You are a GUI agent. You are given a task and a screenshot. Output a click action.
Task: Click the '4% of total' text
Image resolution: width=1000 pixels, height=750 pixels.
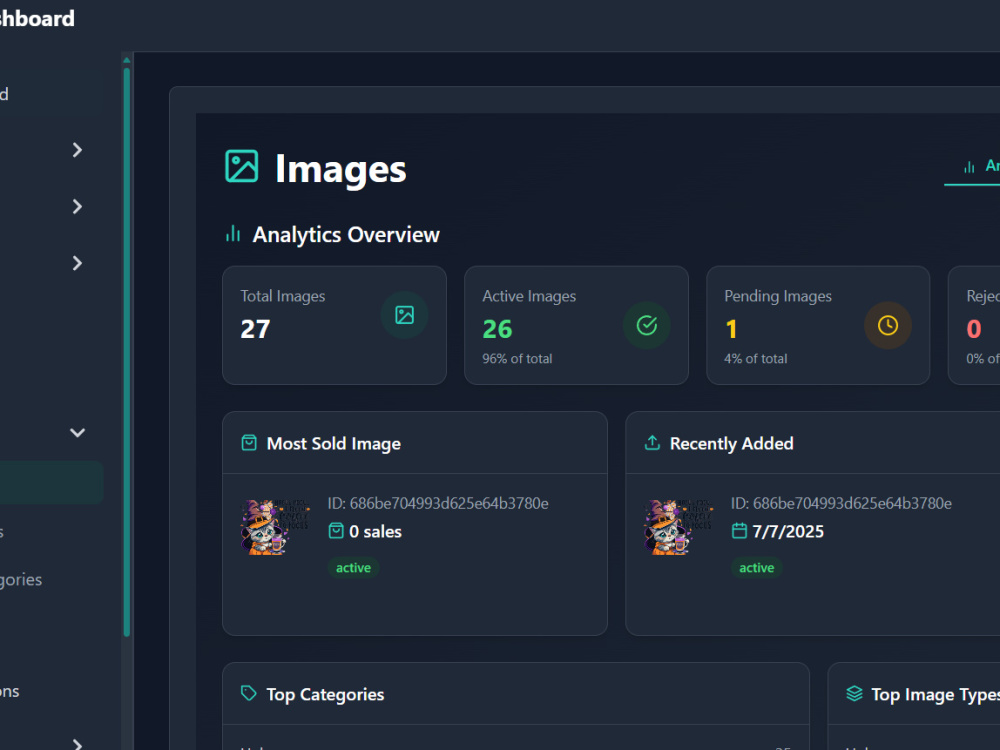(756, 358)
